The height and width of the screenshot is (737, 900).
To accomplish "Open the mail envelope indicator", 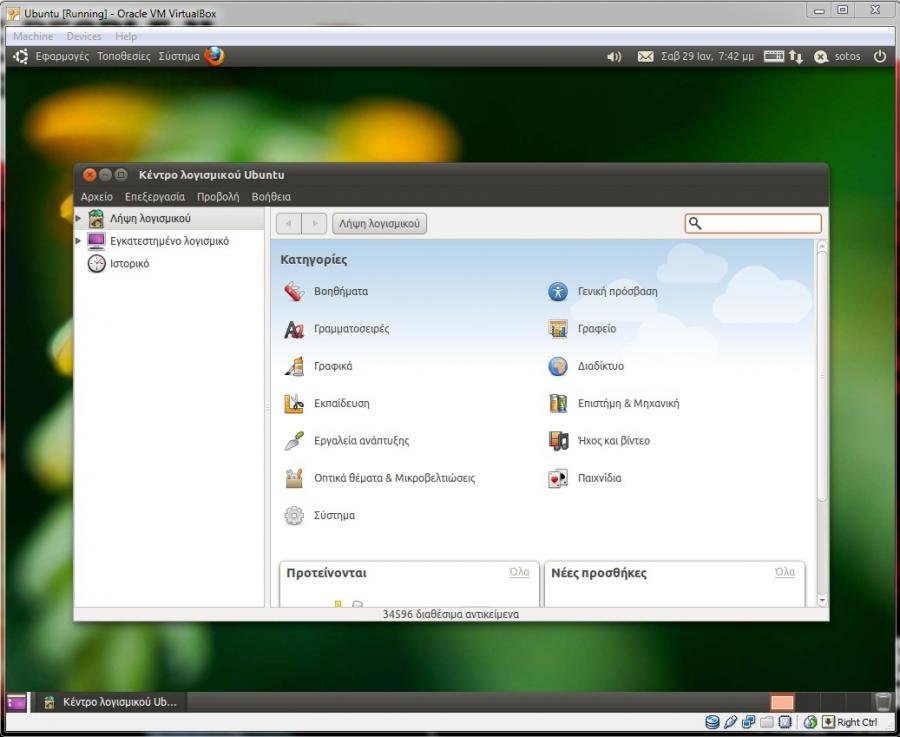I will coord(645,56).
